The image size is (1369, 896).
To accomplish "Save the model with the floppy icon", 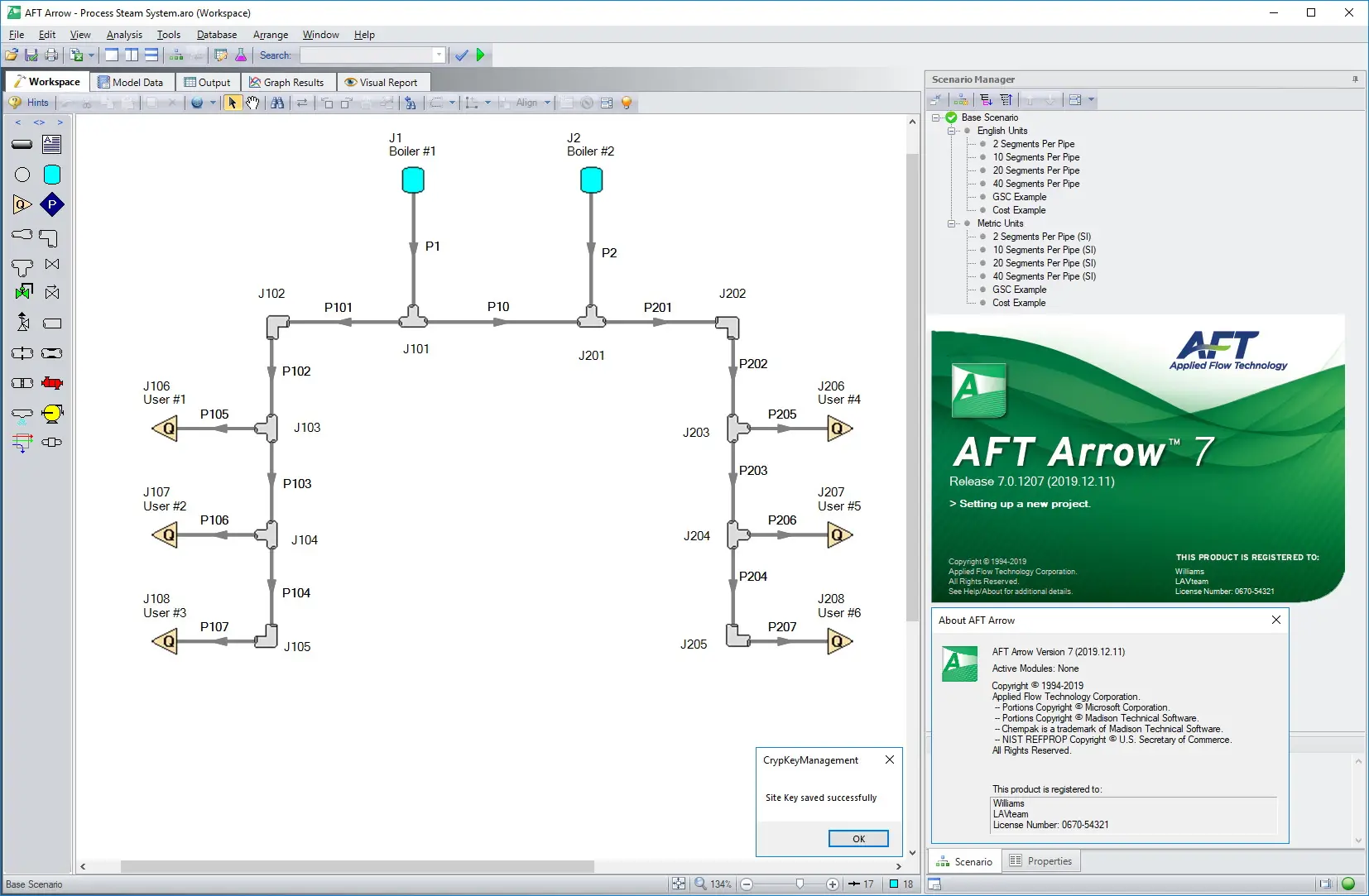I will tap(31, 55).
